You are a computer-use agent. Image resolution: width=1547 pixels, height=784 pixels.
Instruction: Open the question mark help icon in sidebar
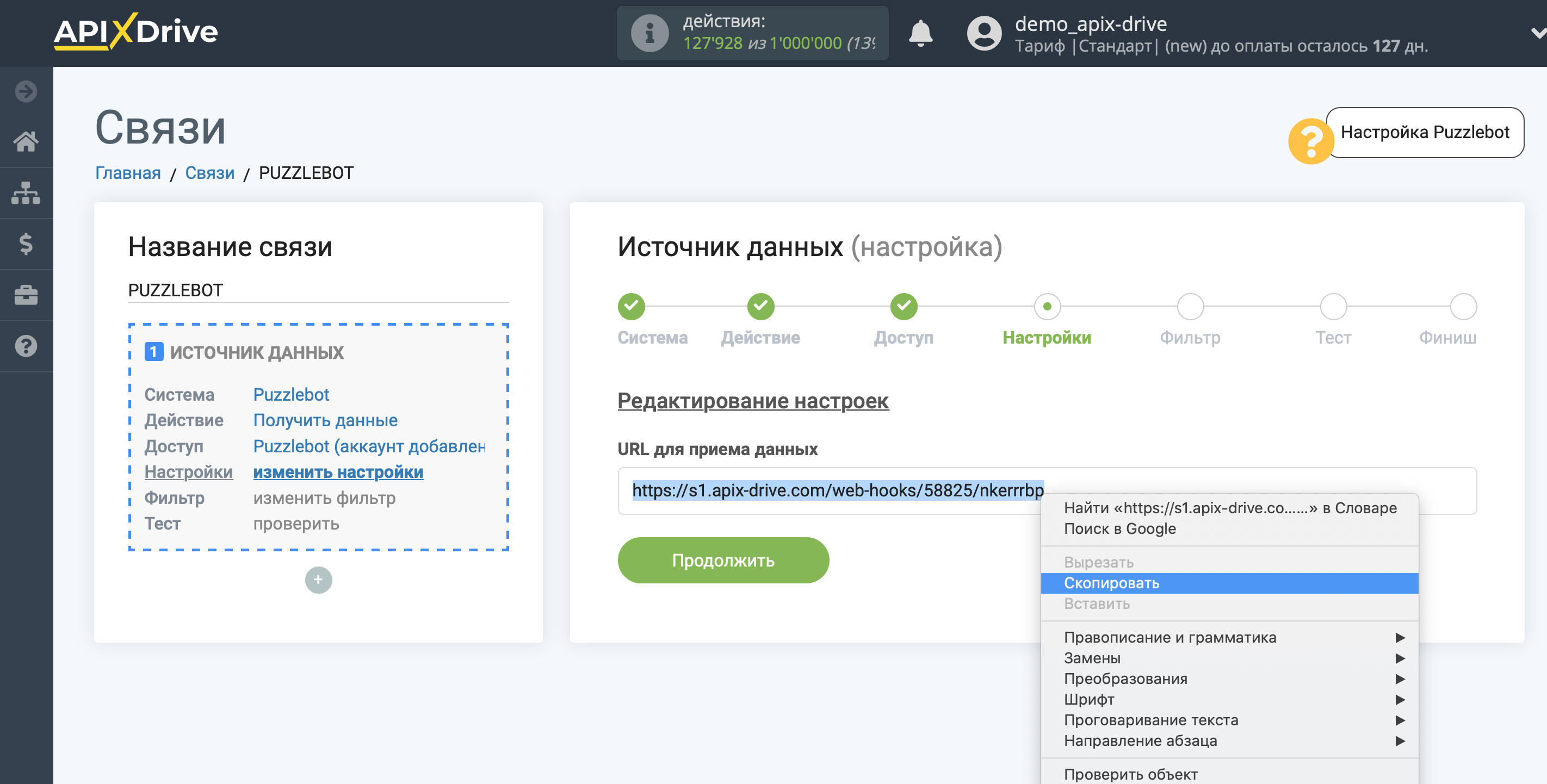tap(26, 346)
